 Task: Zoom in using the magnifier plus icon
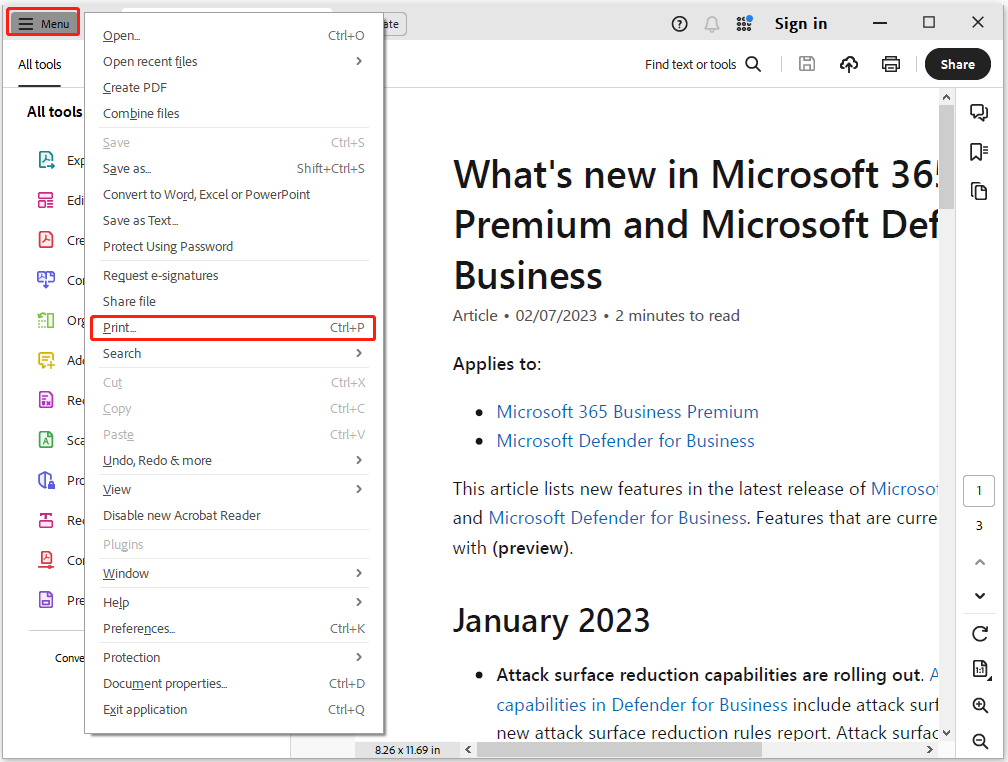tap(980, 706)
